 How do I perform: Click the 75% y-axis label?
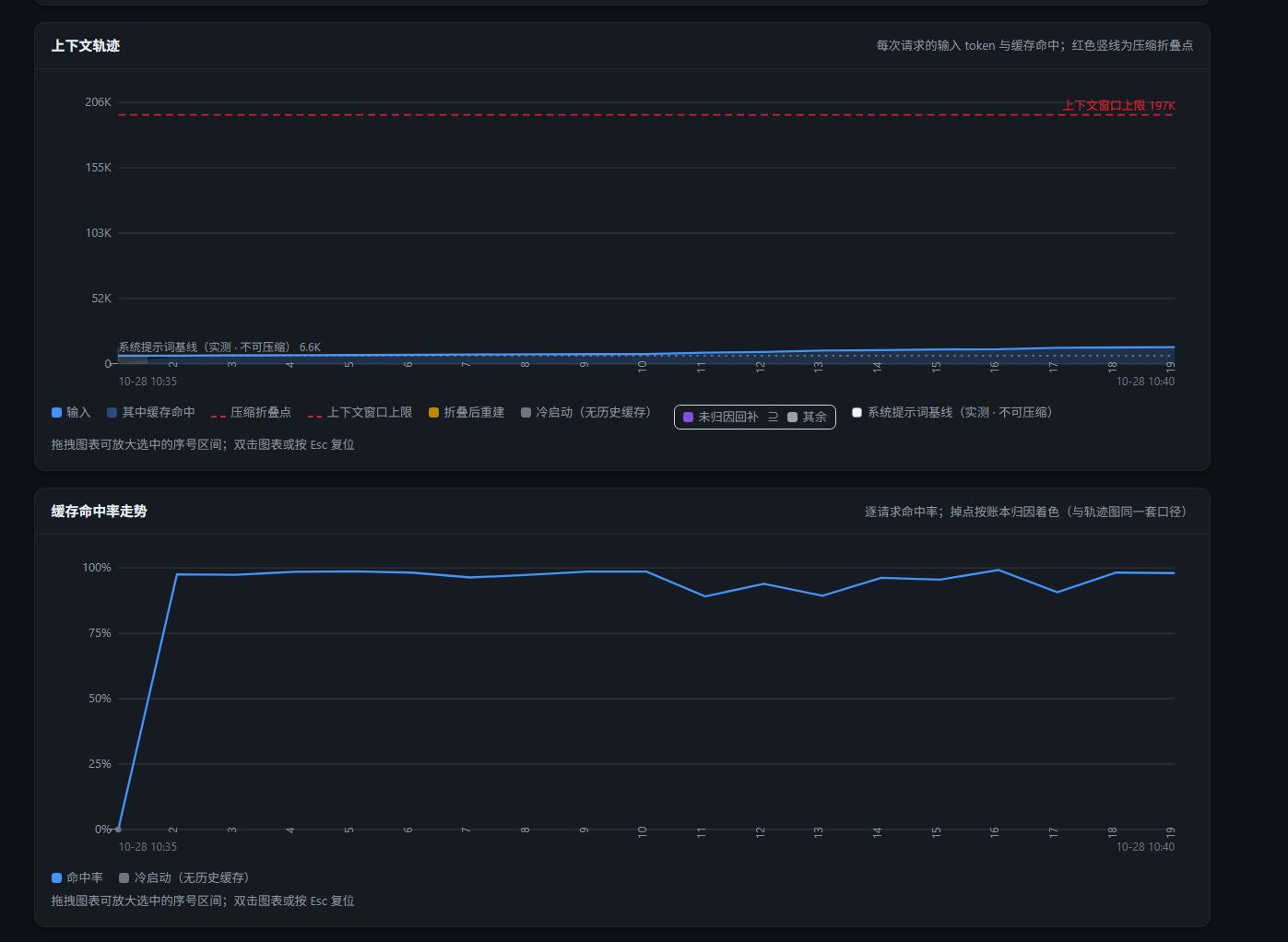click(x=100, y=633)
